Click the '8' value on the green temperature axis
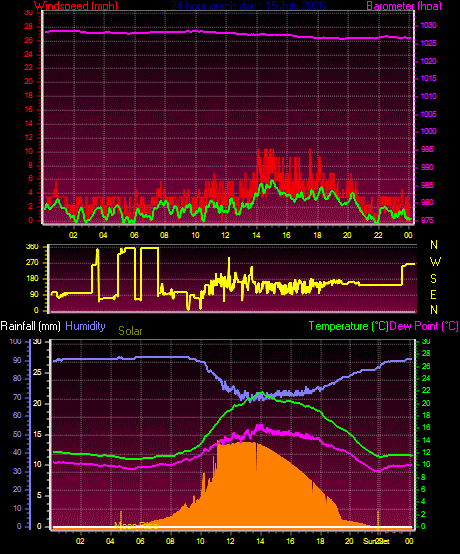Screen dimensions: 460x554 coord(424,478)
